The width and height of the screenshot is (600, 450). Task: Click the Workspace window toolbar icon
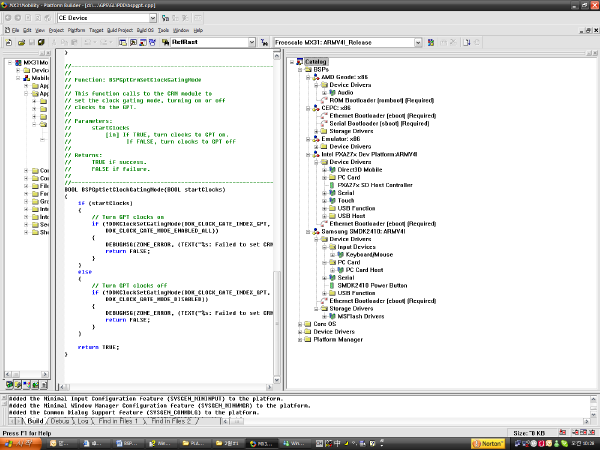click(123, 42)
